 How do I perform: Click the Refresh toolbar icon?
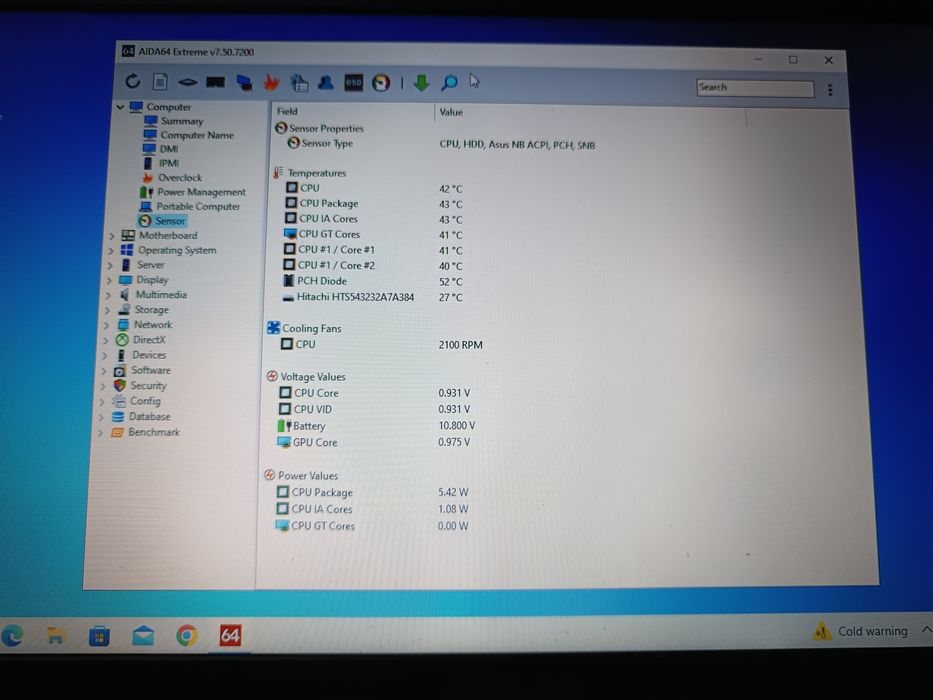133,81
